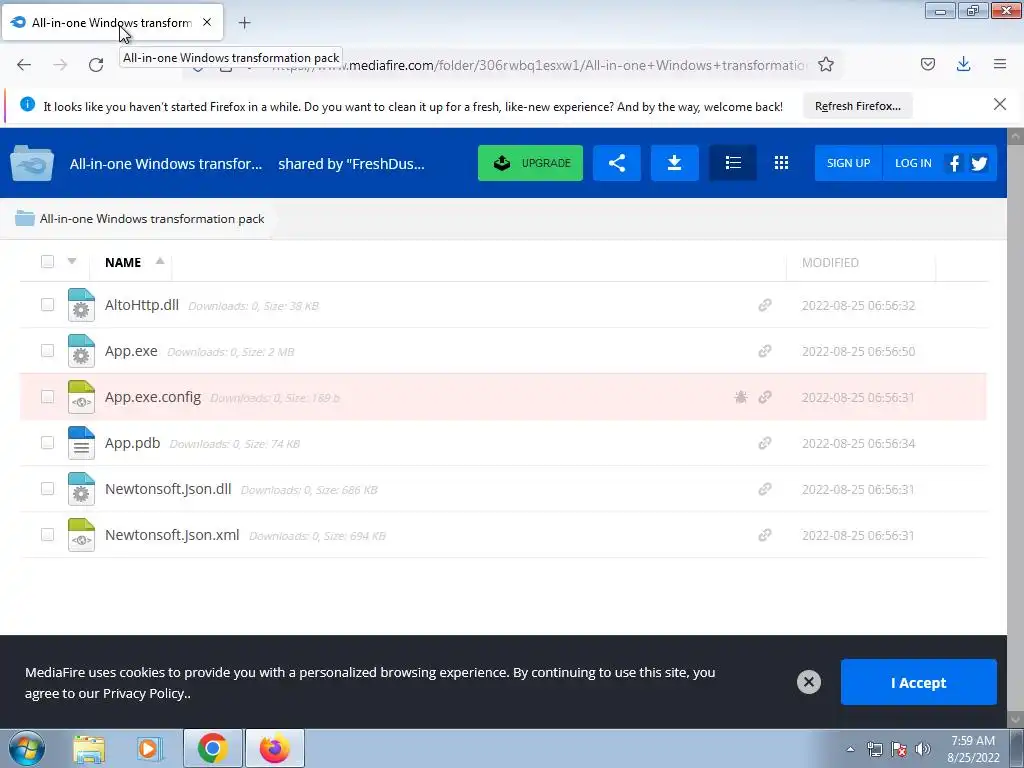Copy link icon for App.exe.config
Screen dimensions: 1024x768
(x=764, y=396)
